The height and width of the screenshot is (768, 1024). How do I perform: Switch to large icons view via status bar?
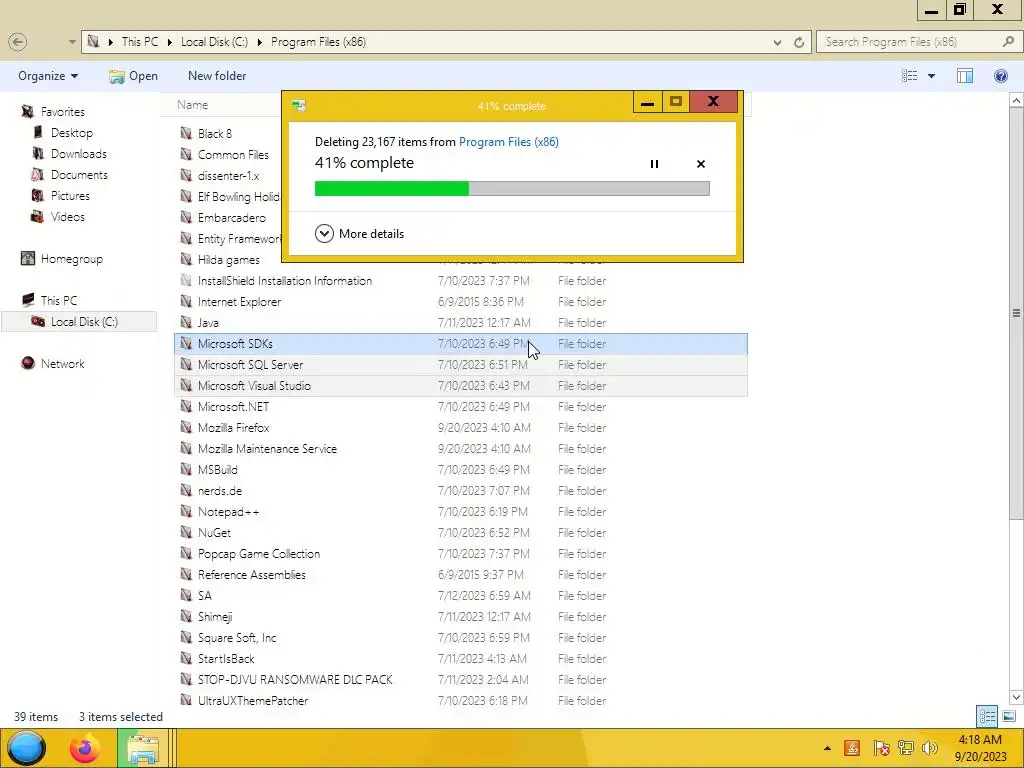coord(1008,716)
